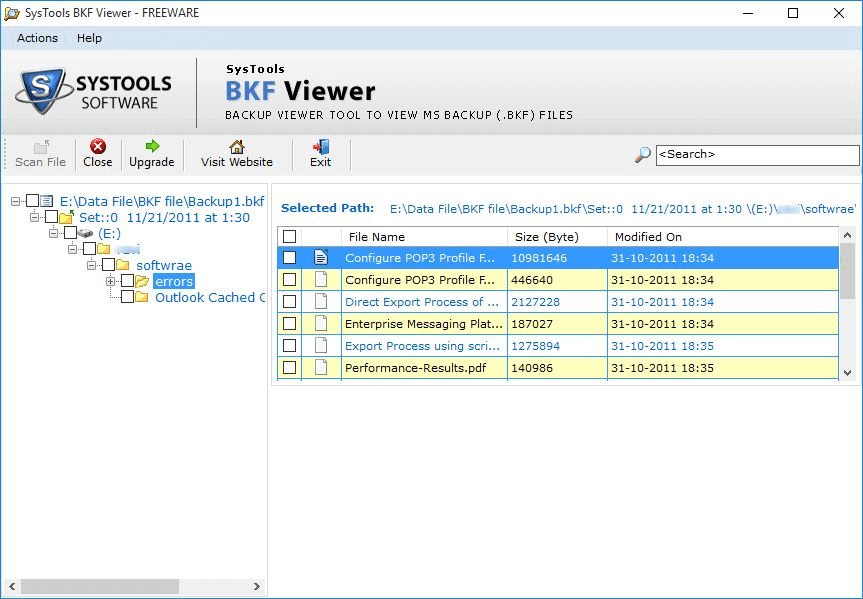This screenshot has height=599, width=863.
Task: Click the tree panel scroll right arrow
Action: tap(256, 586)
